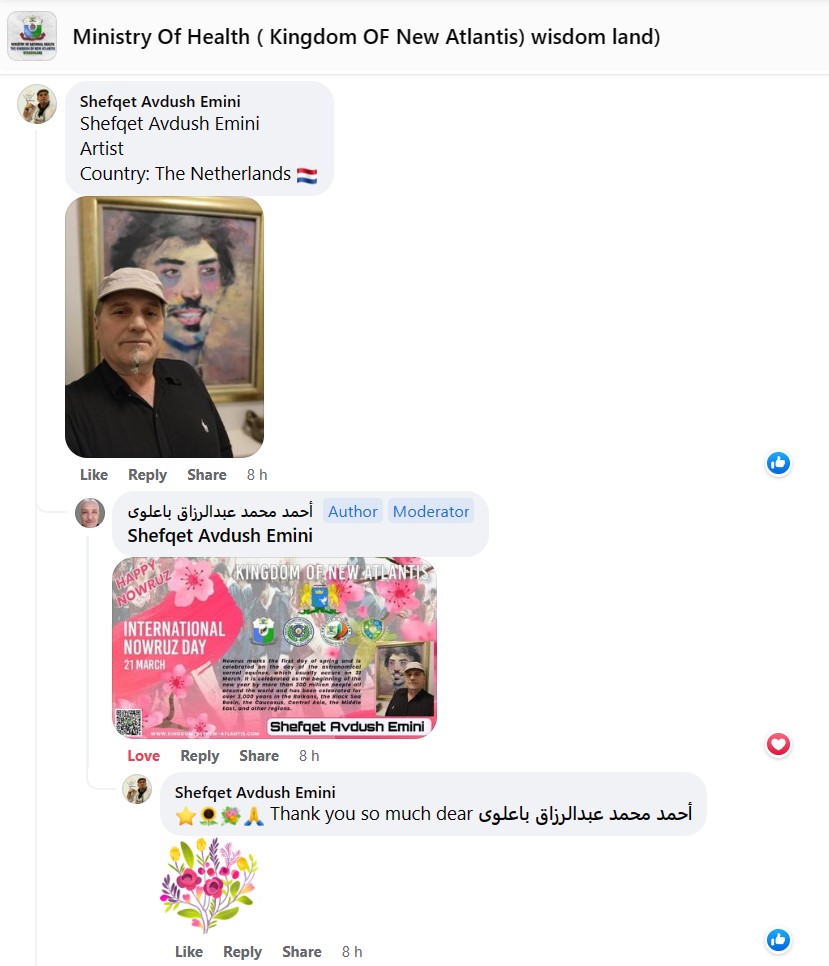829x966 pixels.
Task: Click the tagged name Shefqet Avdush Emini
Action: (x=220, y=535)
